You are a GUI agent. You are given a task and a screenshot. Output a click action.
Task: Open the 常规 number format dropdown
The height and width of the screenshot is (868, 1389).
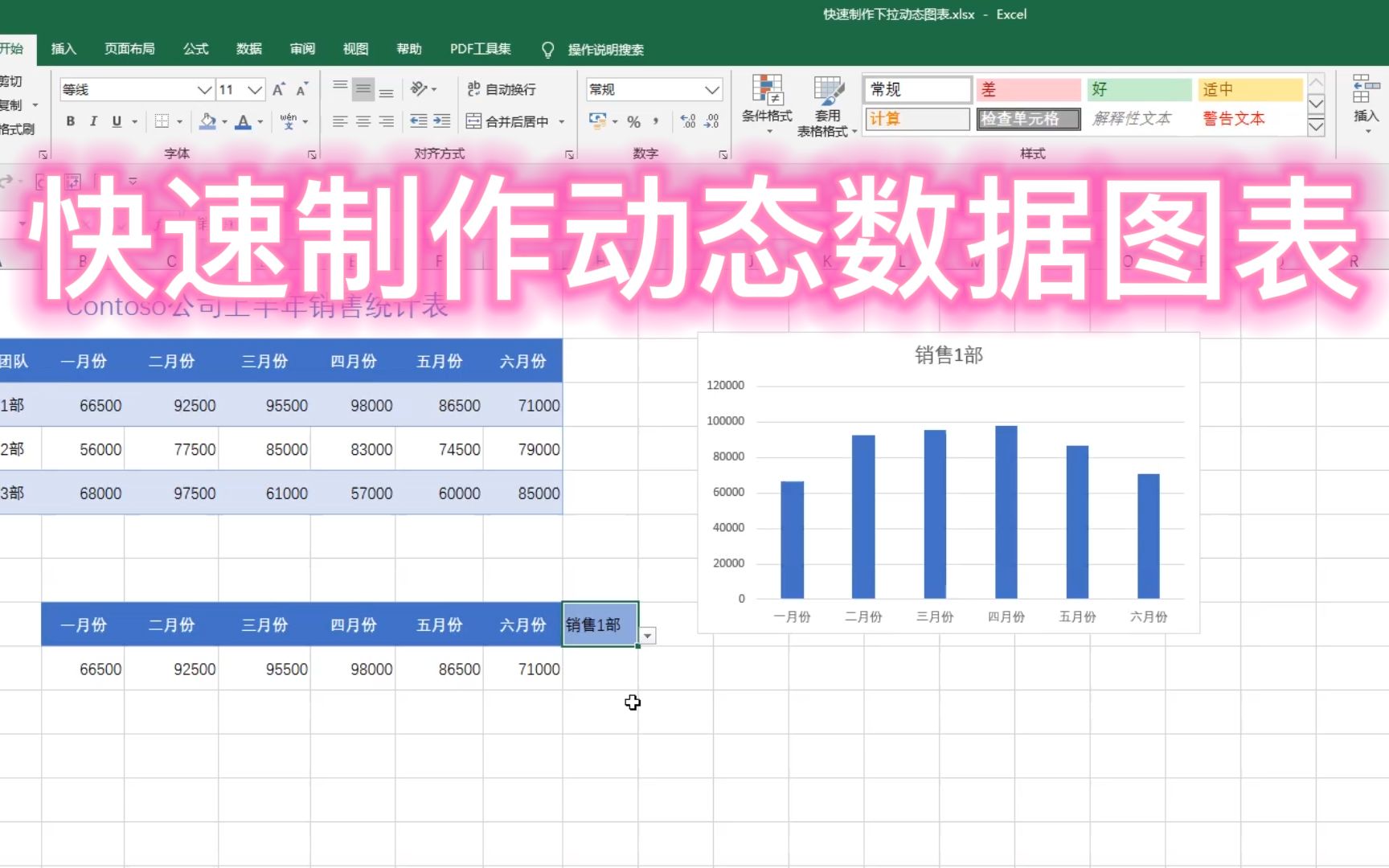[x=712, y=89]
